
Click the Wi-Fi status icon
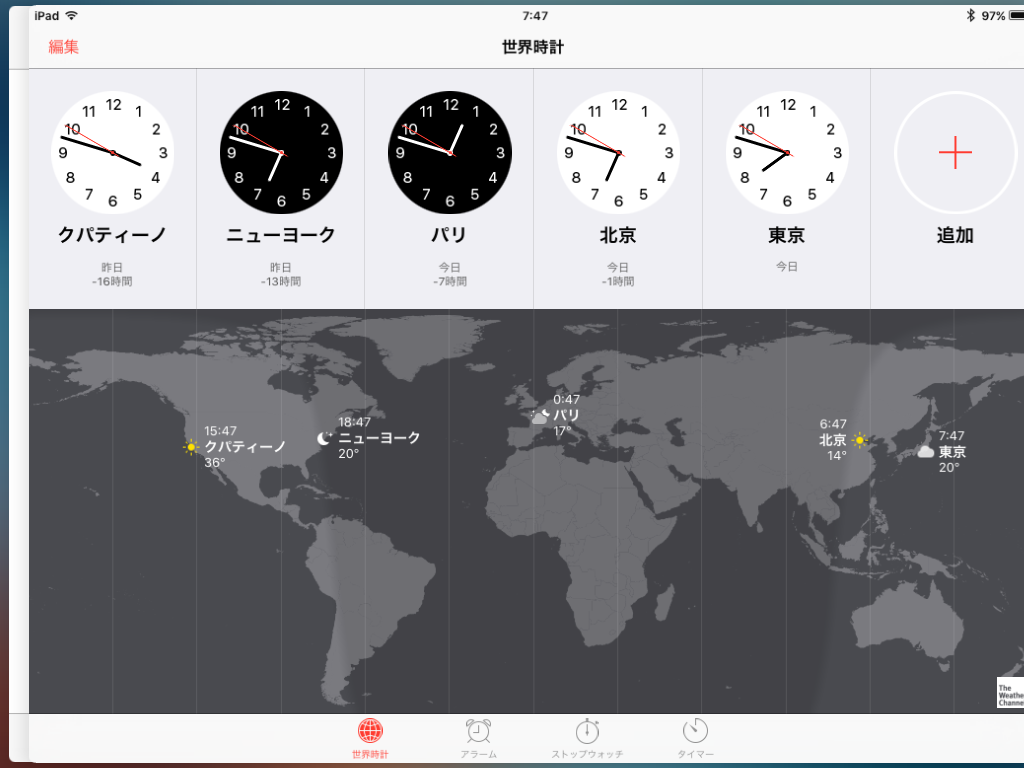tap(72, 15)
